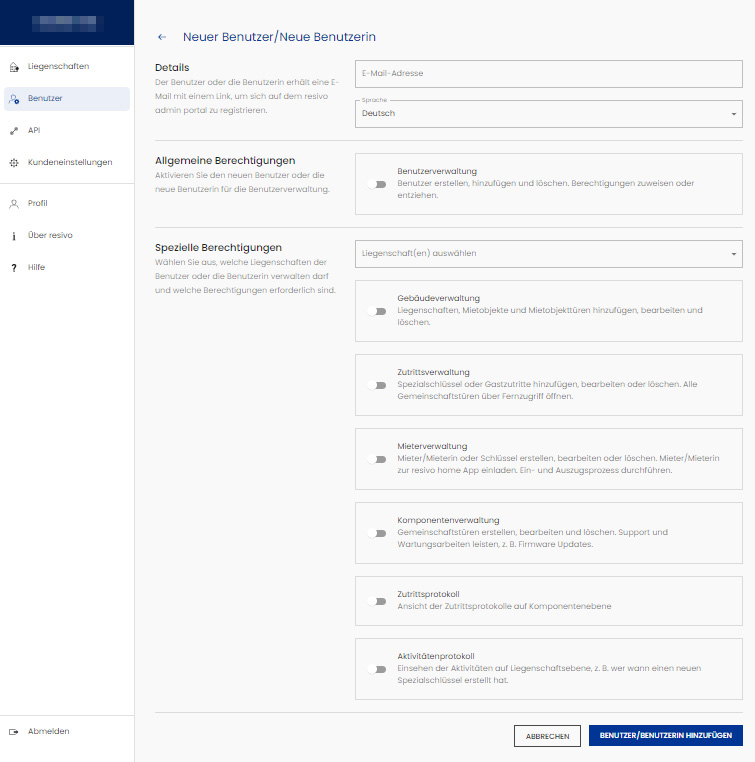
Task: Click the Allgemeine Berechtigungen heading
Action: 225,161
